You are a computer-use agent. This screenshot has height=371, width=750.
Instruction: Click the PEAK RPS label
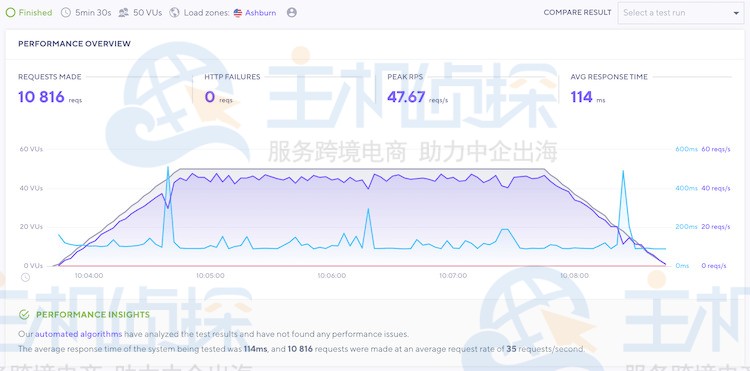click(x=405, y=76)
